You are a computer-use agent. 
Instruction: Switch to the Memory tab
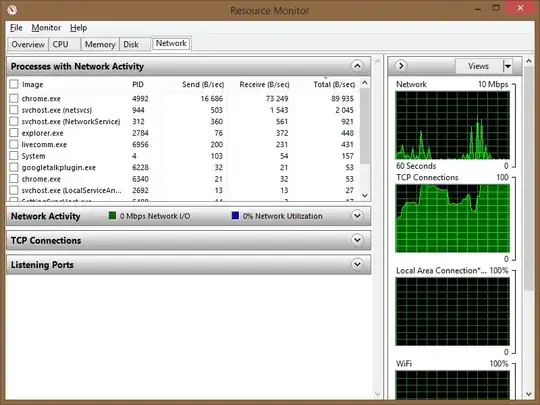(100, 44)
